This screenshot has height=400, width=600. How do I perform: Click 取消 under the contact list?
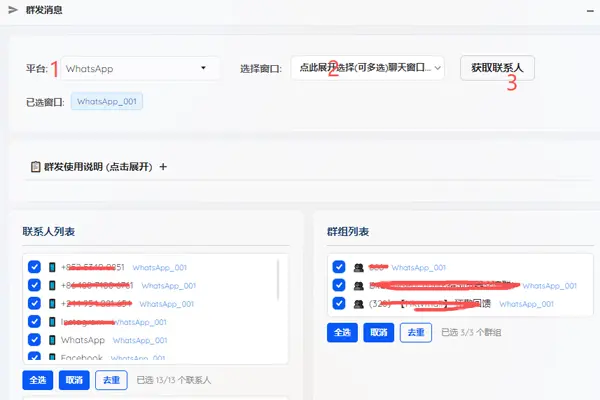pos(74,380)
